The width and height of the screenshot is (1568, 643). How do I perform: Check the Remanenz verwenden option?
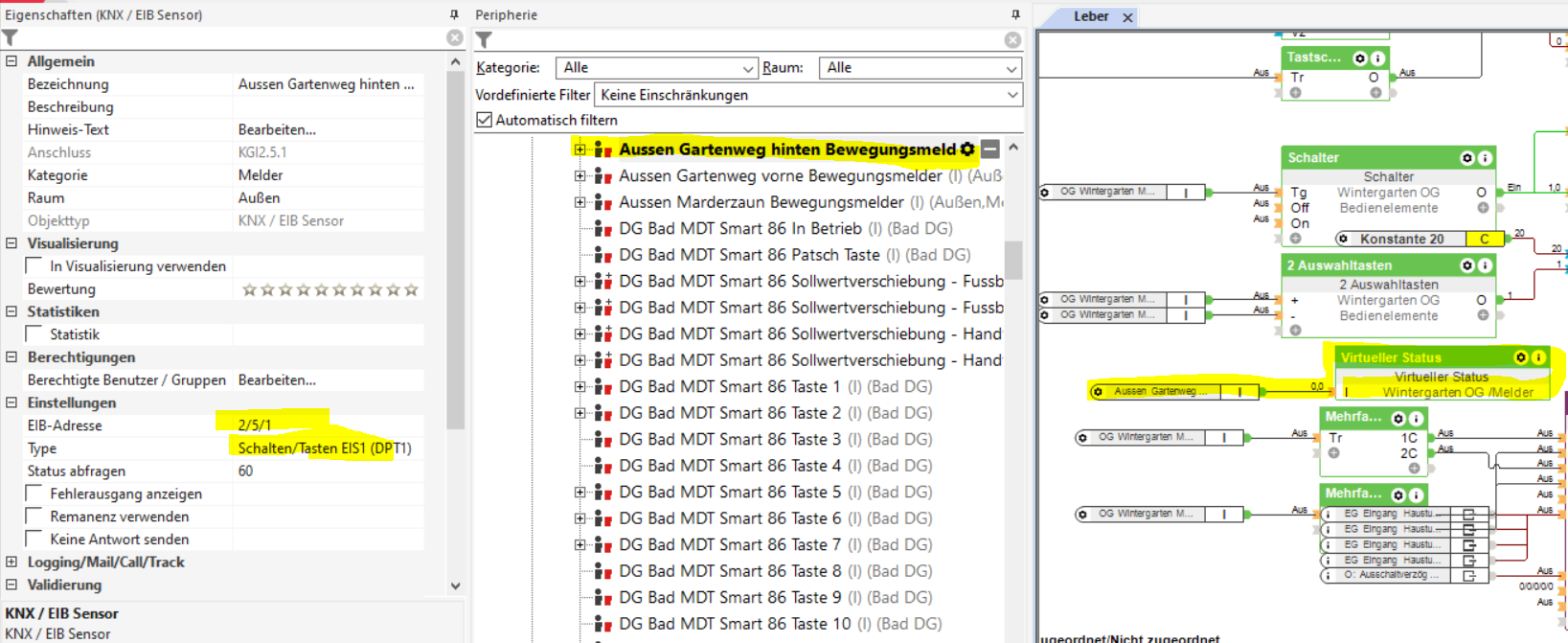pyautogui.click(x=34, y=517)
